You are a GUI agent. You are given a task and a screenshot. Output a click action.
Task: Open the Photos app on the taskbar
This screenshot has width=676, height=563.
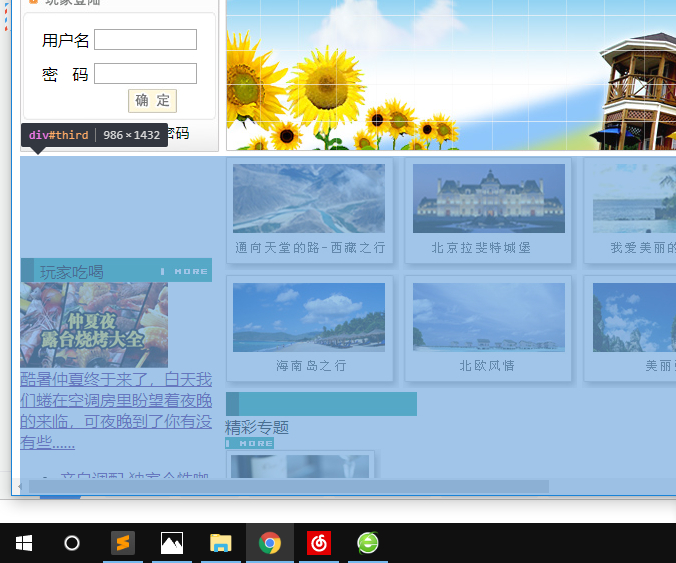(172, 543)
